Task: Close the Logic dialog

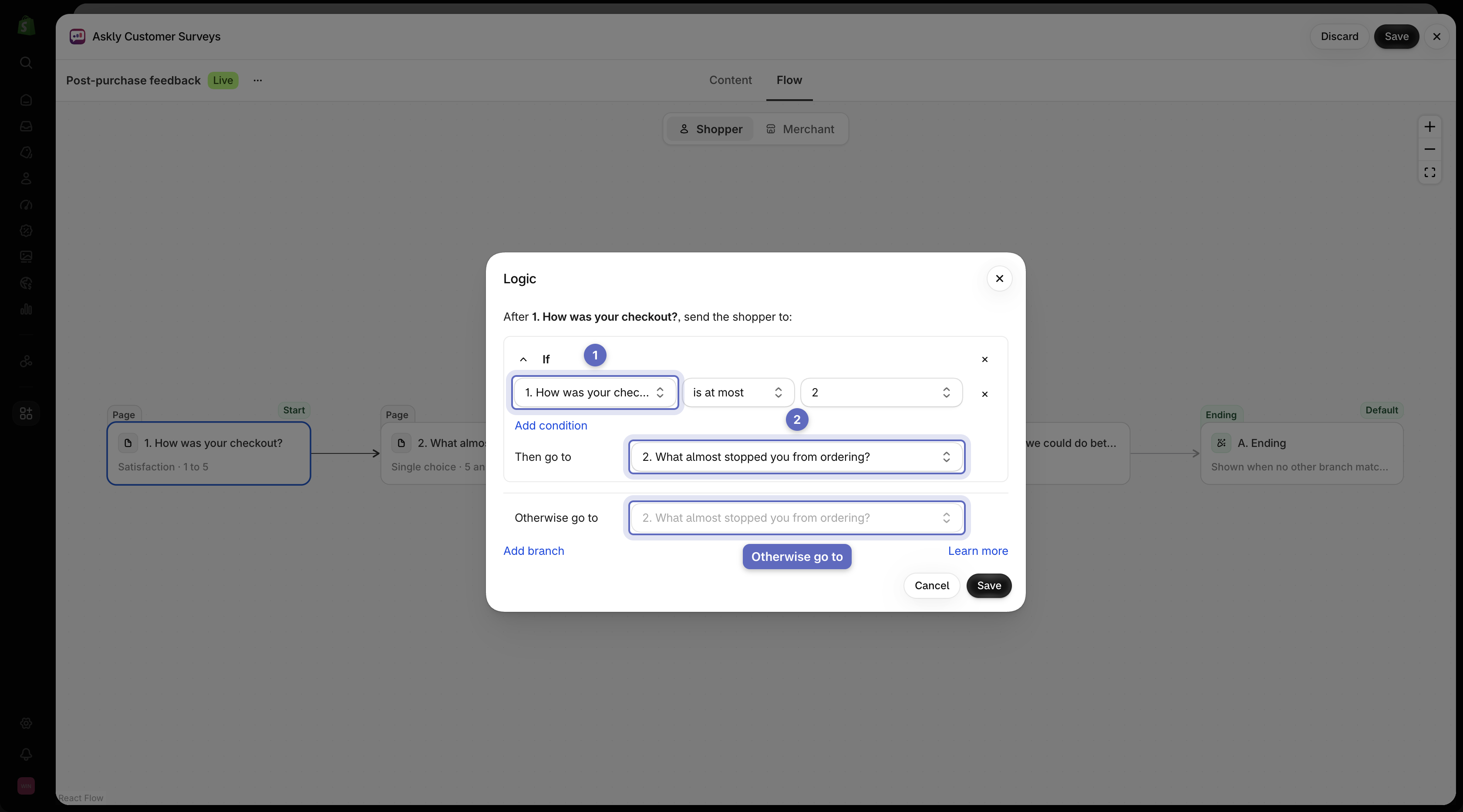Action: tap(1000, 278)
